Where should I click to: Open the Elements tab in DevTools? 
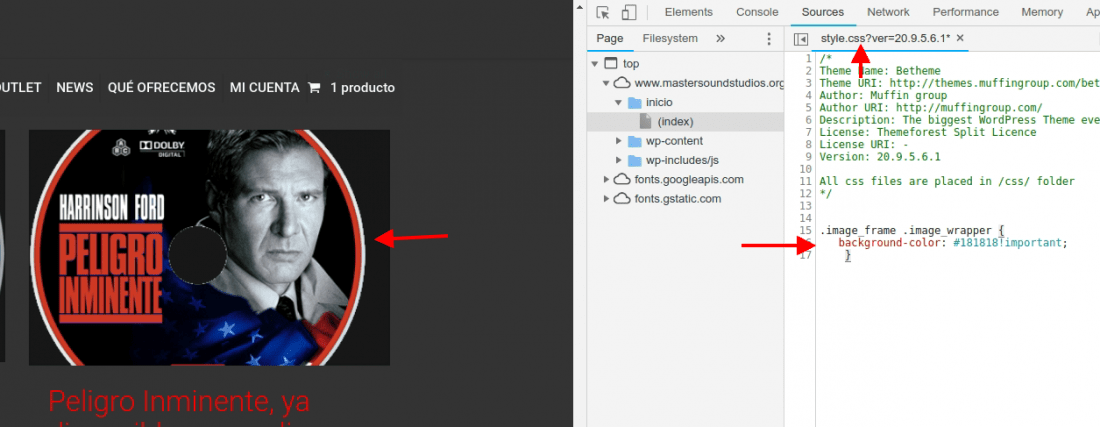tap(688, 12)
